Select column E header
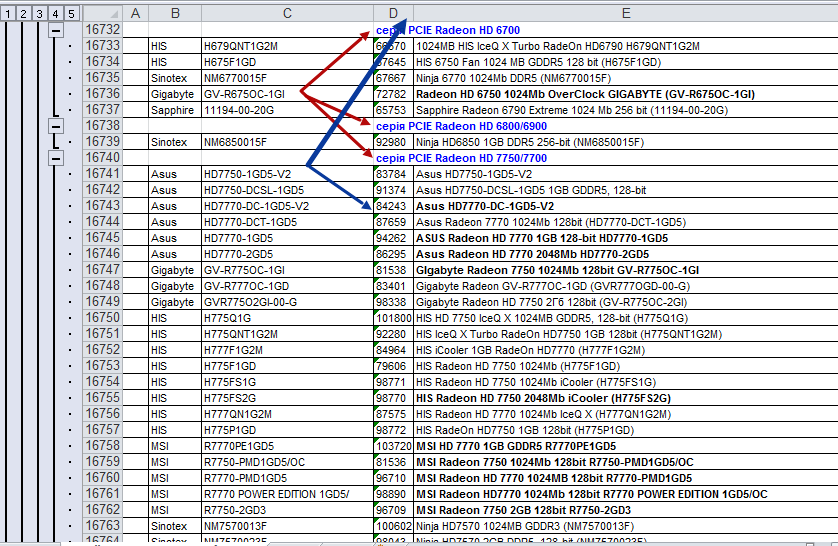The height and width of the screenshot is (546, 838). pyautogui.click(x=626, y=13)
